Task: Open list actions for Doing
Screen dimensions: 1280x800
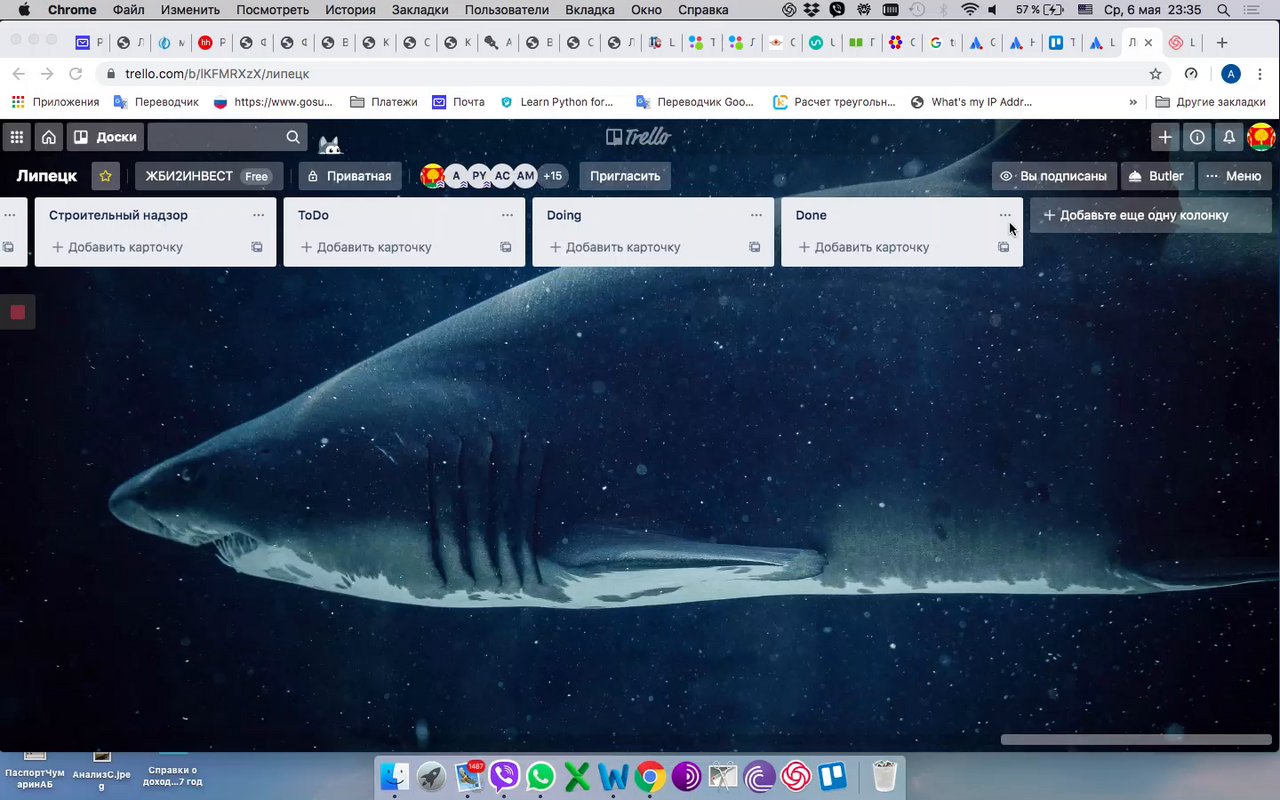Action: click(x=756, y=215)
